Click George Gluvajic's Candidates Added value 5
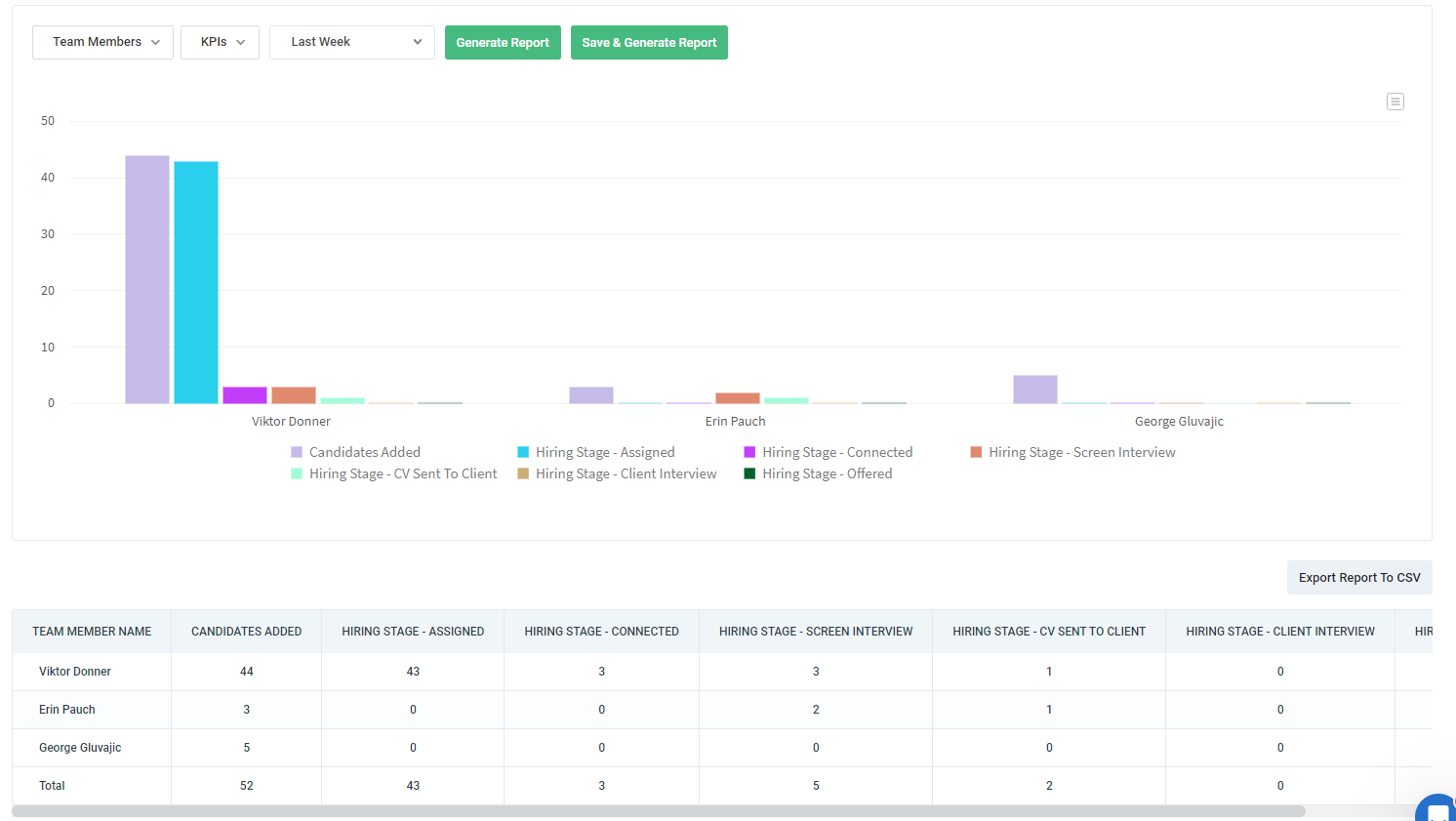Viewport: 1456px width, 821px height. click(247, 748)
